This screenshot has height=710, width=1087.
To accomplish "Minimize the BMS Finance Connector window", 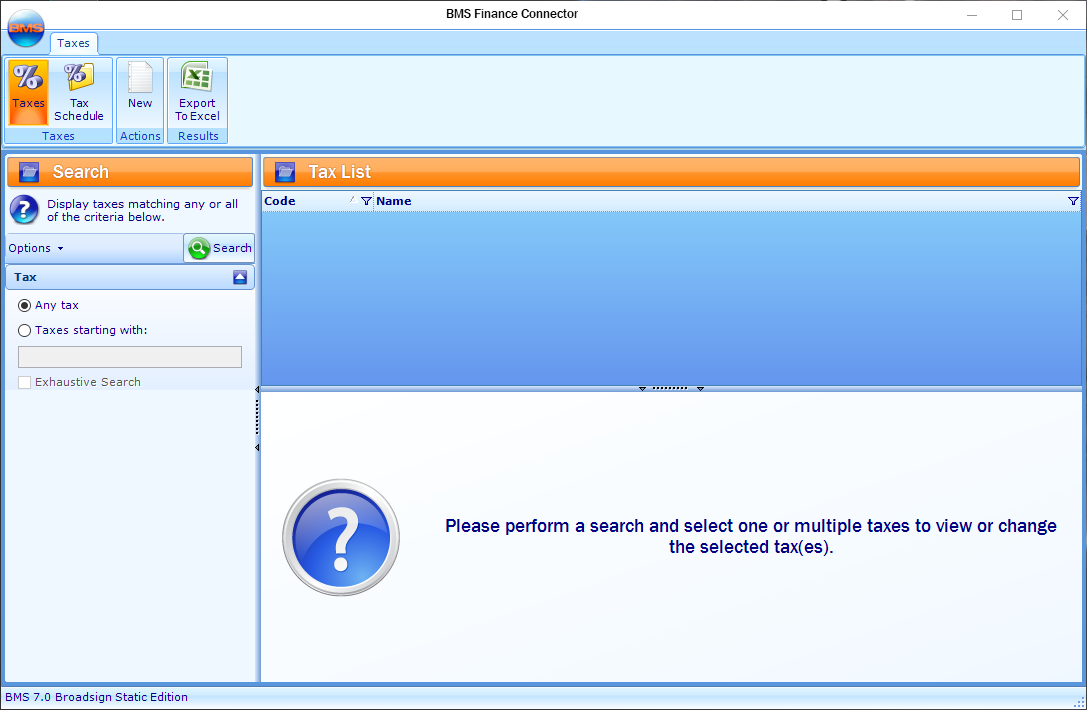I will coord(972,15).
